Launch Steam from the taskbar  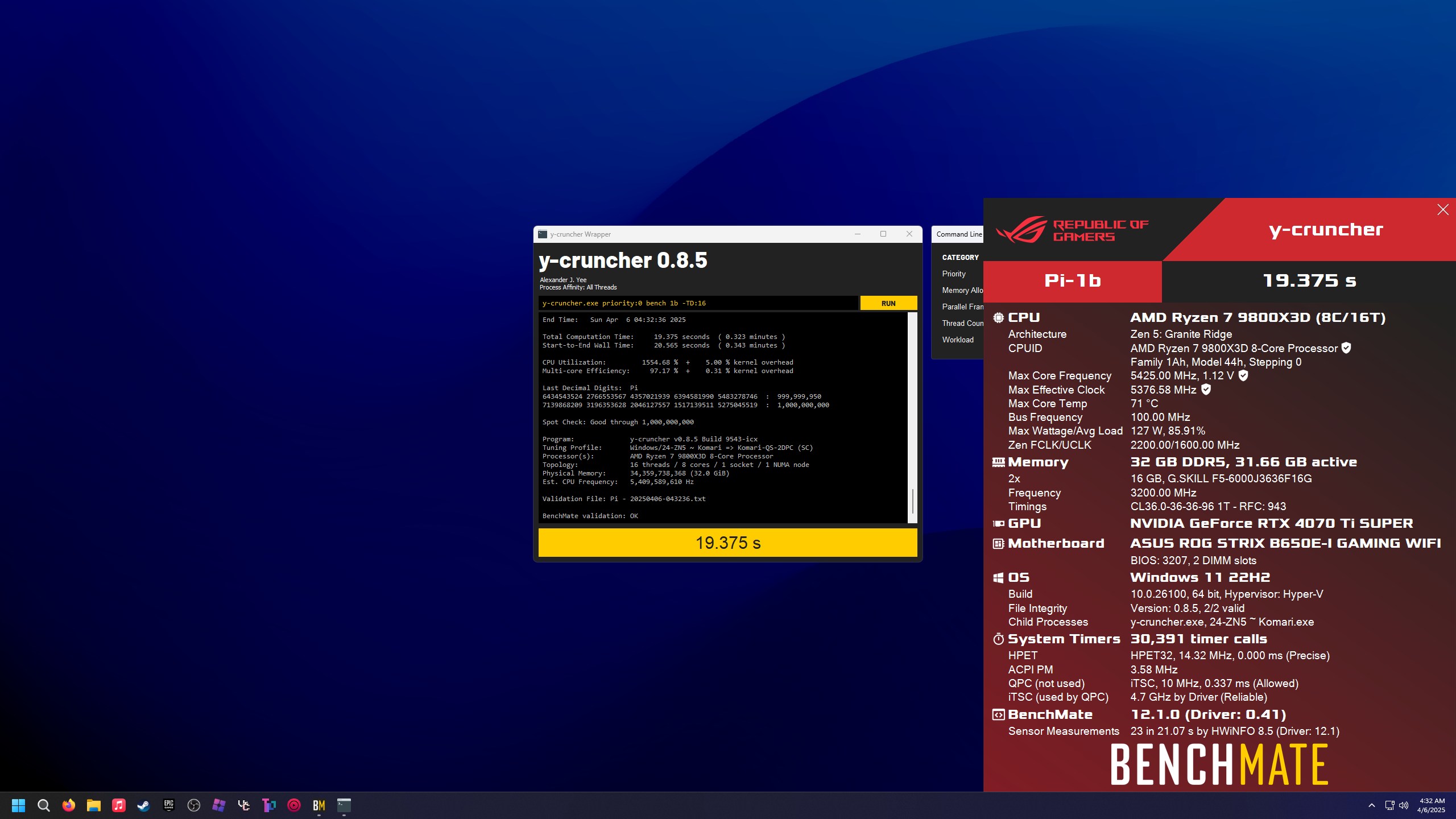pyautogui.click(x=143, y=805)
